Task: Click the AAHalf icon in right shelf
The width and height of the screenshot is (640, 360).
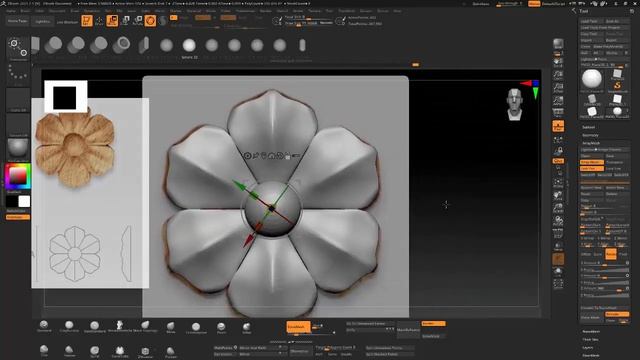Action: [x=558, y=100]
